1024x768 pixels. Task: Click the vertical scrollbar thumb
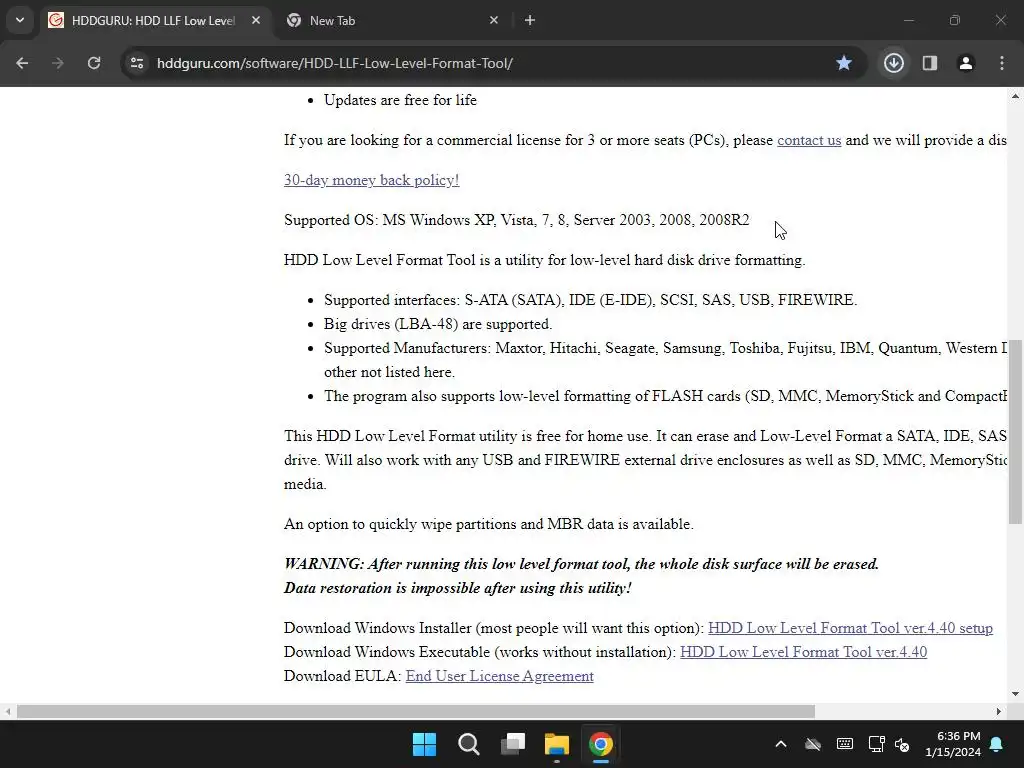(1015, 431)
